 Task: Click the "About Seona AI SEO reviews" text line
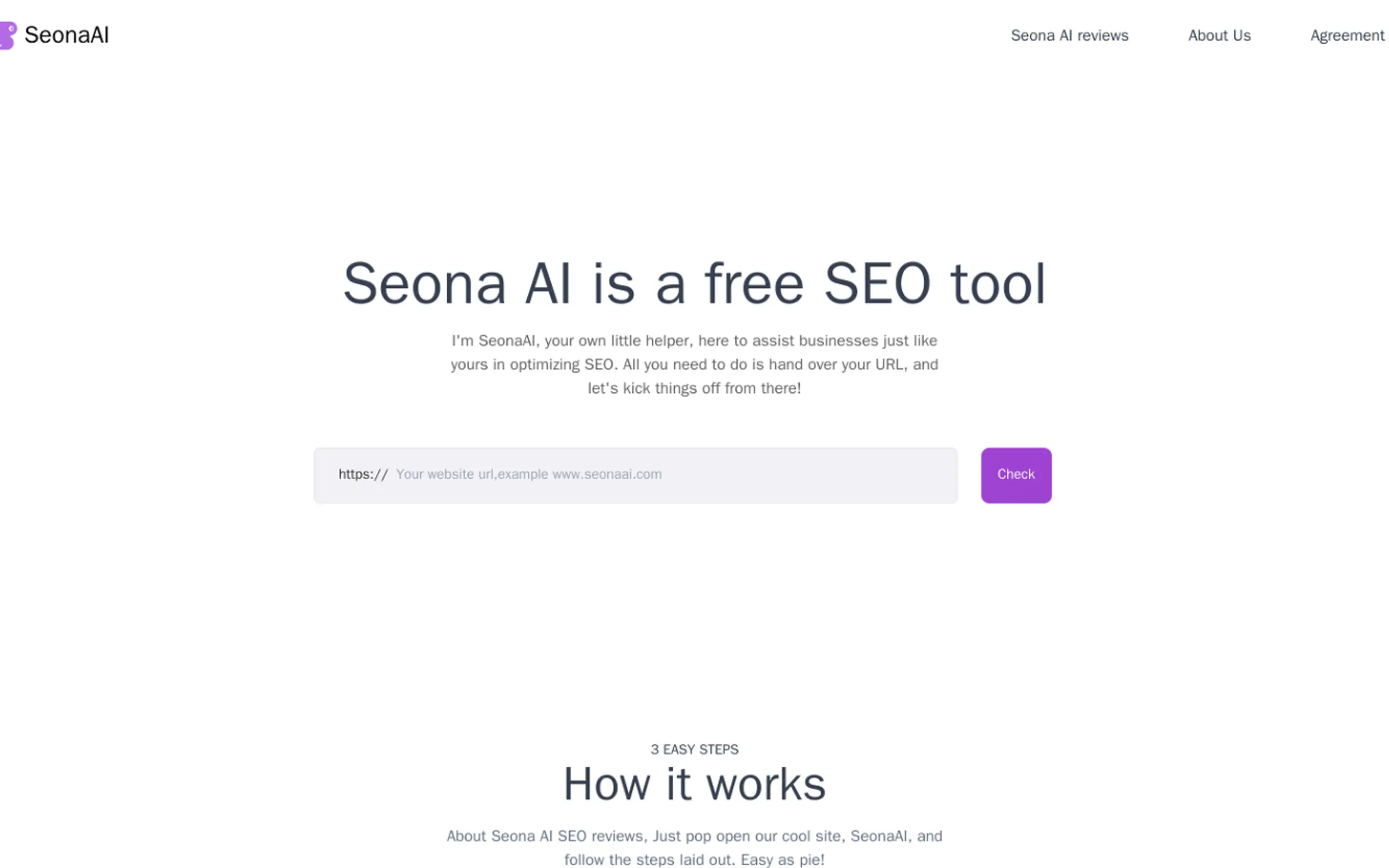click(x=694, y=836)
